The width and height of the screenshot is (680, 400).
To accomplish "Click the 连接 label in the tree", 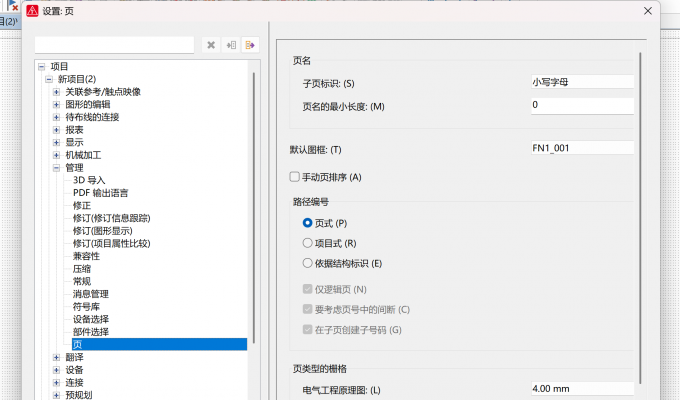I will click(74, 383).
